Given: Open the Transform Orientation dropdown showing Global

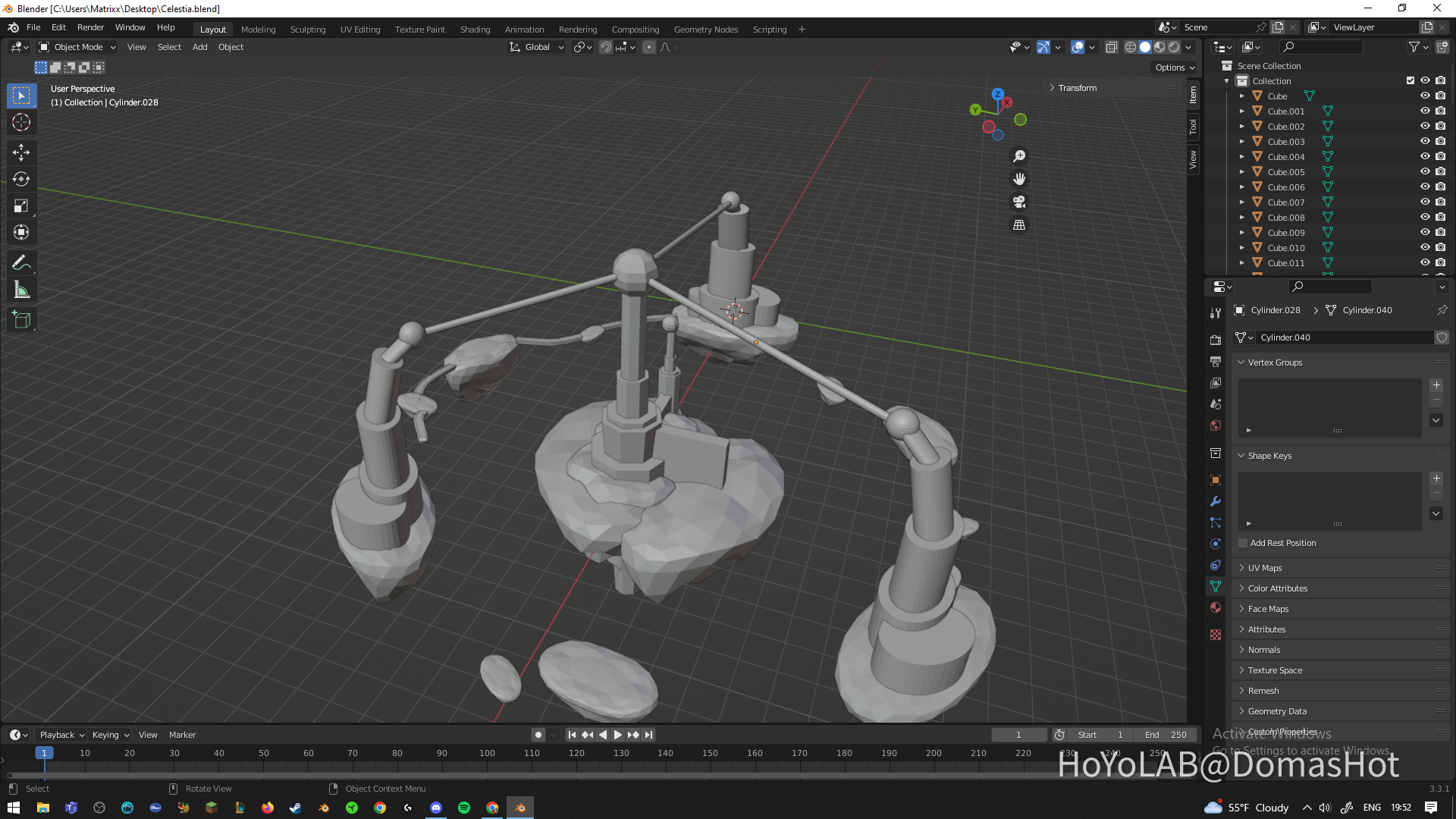Looking at the screenshot, I should 536,47.
